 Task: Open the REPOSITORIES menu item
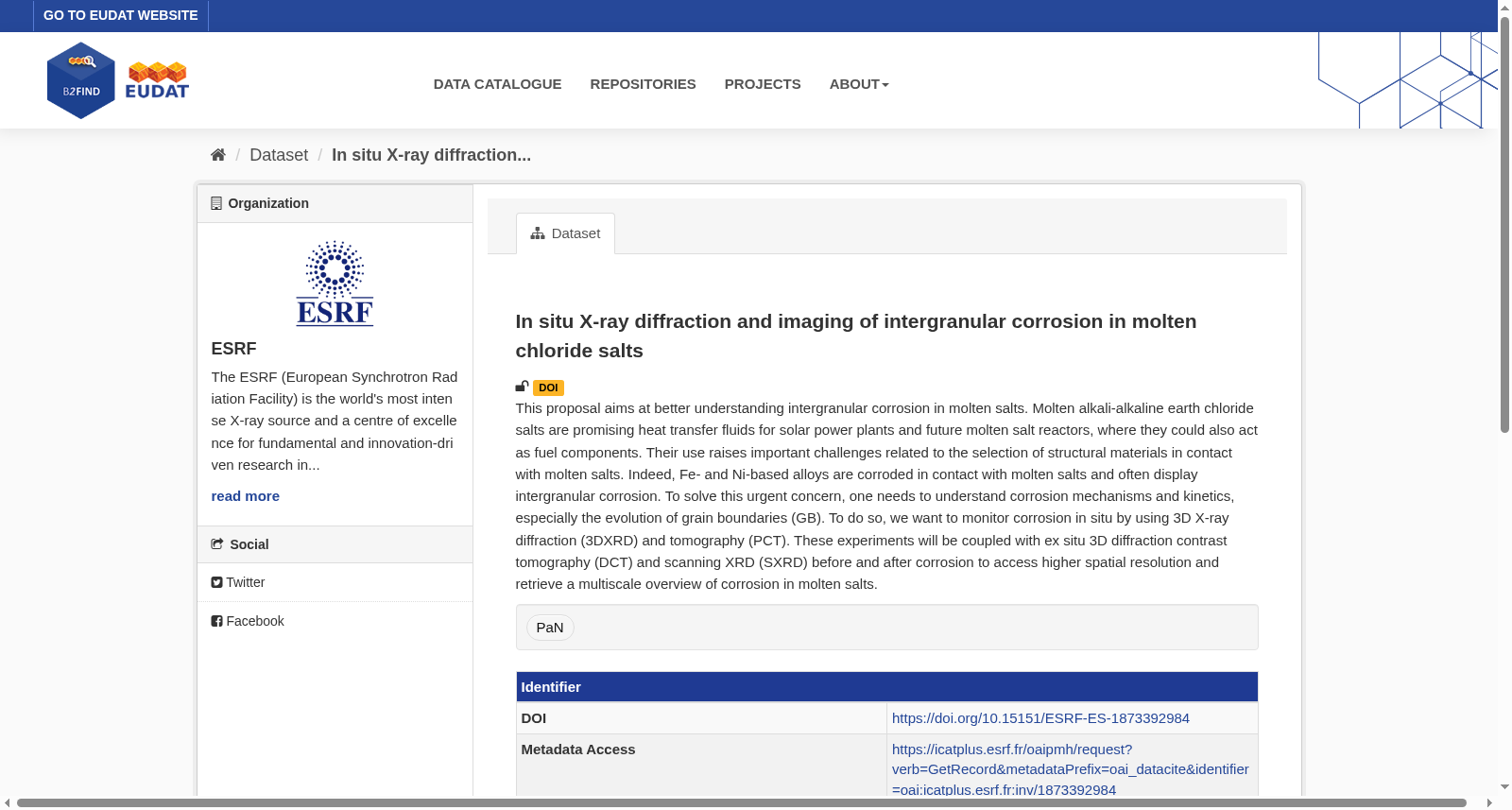(643, 84)
